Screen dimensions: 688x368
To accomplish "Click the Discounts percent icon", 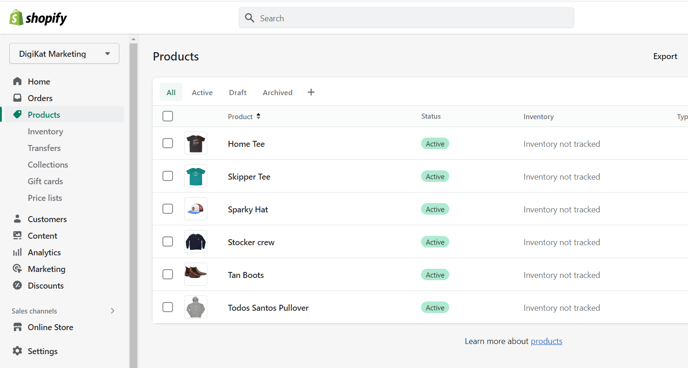I will click(17, 286).
